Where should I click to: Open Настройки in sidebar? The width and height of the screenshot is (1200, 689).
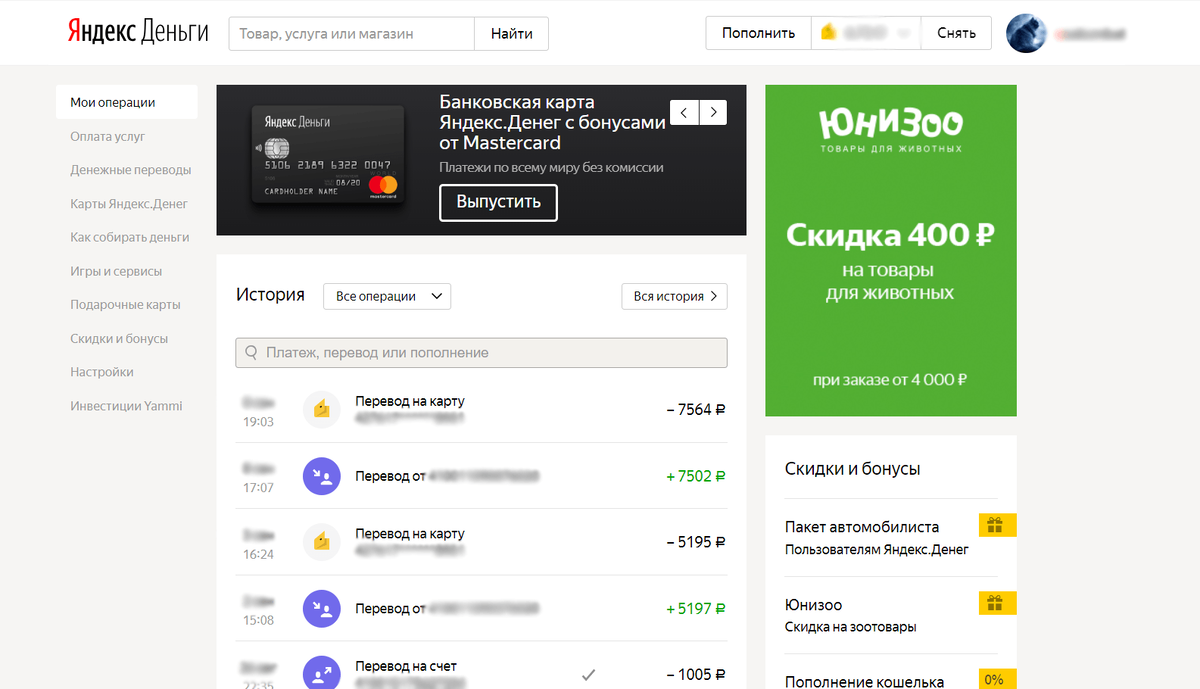[102, 372]
